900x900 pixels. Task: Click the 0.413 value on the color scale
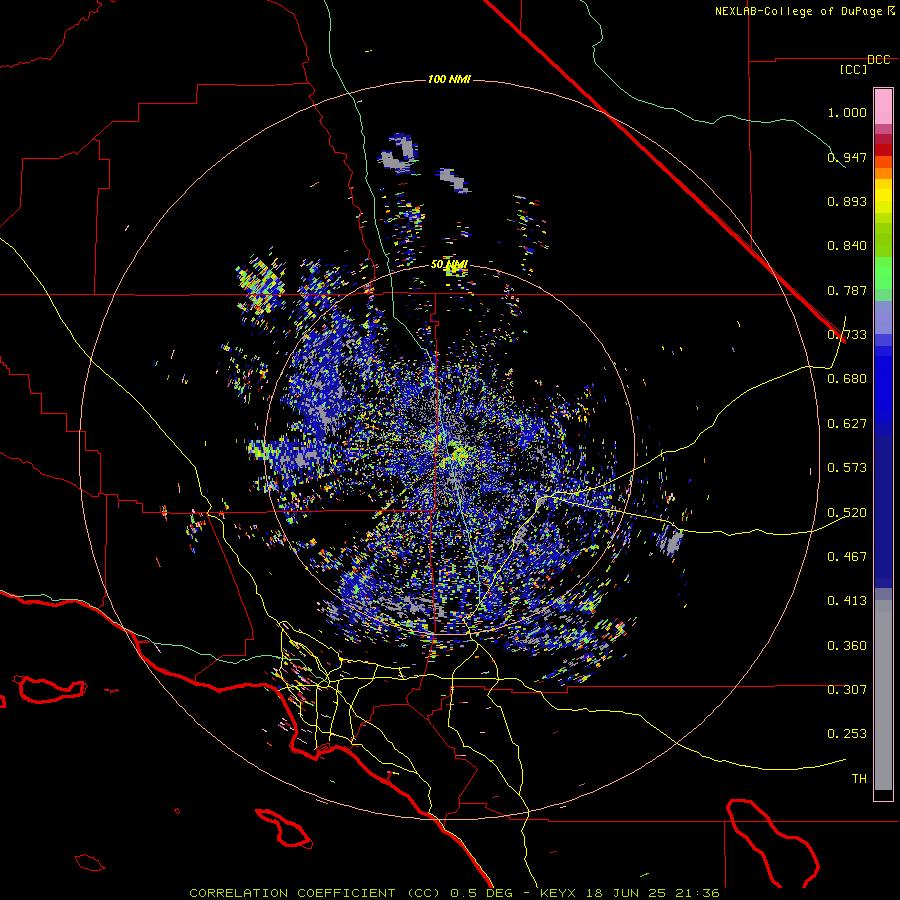(x=847, y=601)
